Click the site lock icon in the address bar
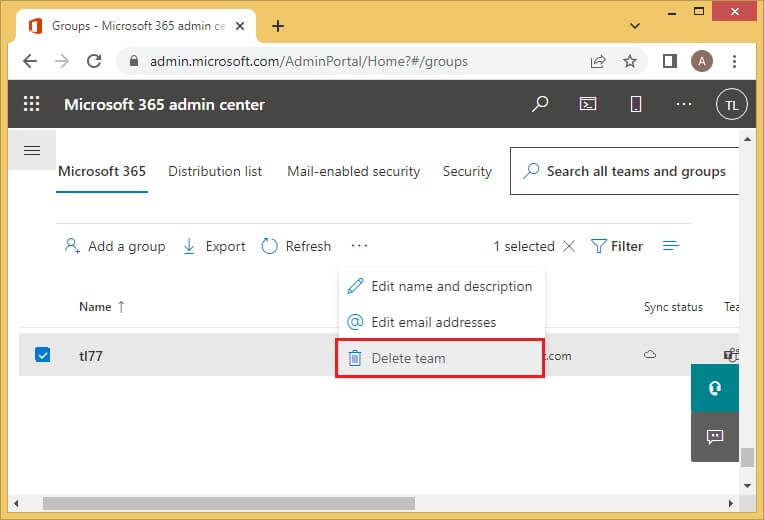Image resolution: width=764 pixels, height=520 pixels. 134,61
